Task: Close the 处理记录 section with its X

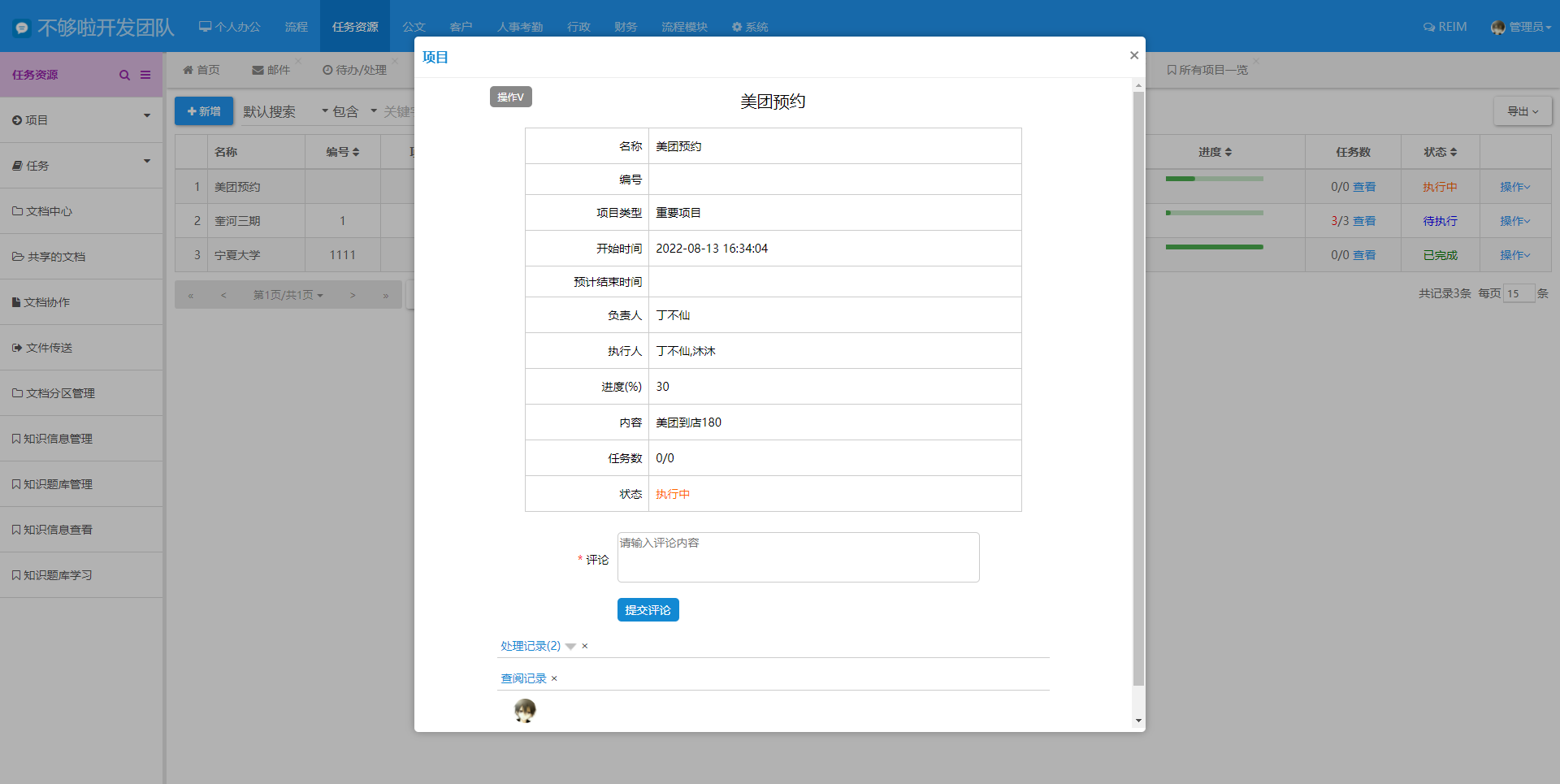Action: click(x=584, y=646)
